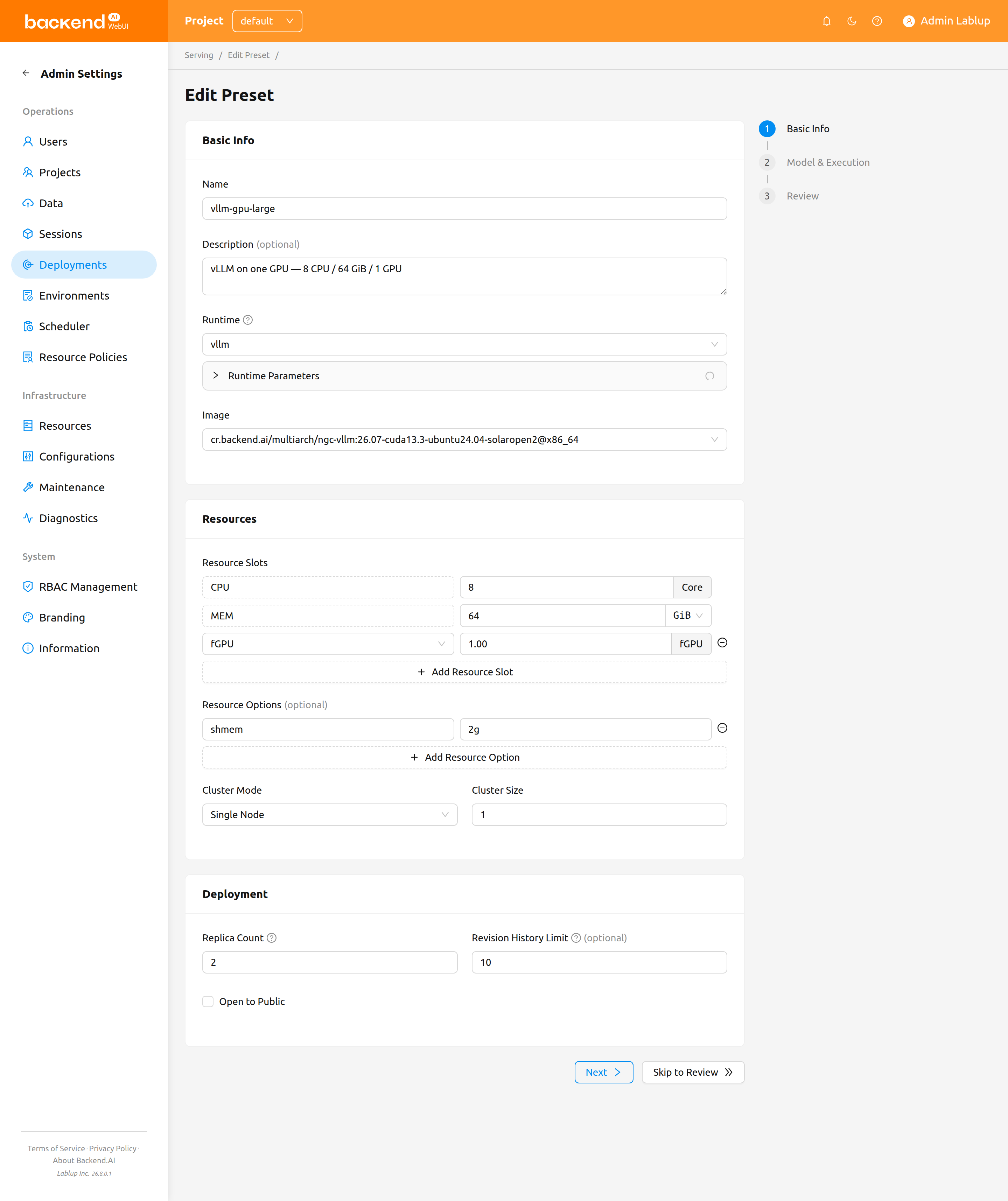Image resolution: width=1008 pixels, height=1201 pixels.
Task: Enable the Open to Public checkbox
Action: coord(208,1002)
